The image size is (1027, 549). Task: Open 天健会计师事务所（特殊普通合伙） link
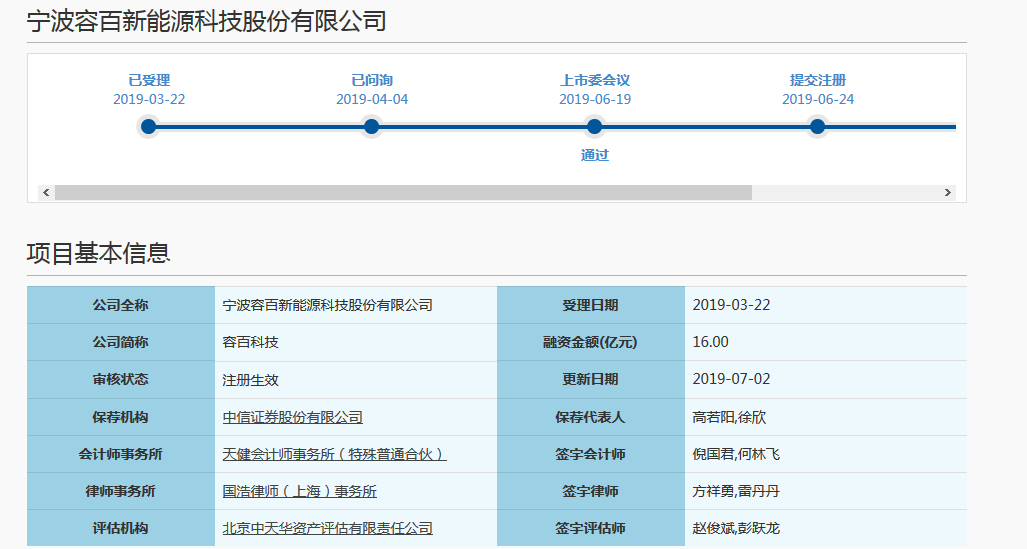(334, 454)
